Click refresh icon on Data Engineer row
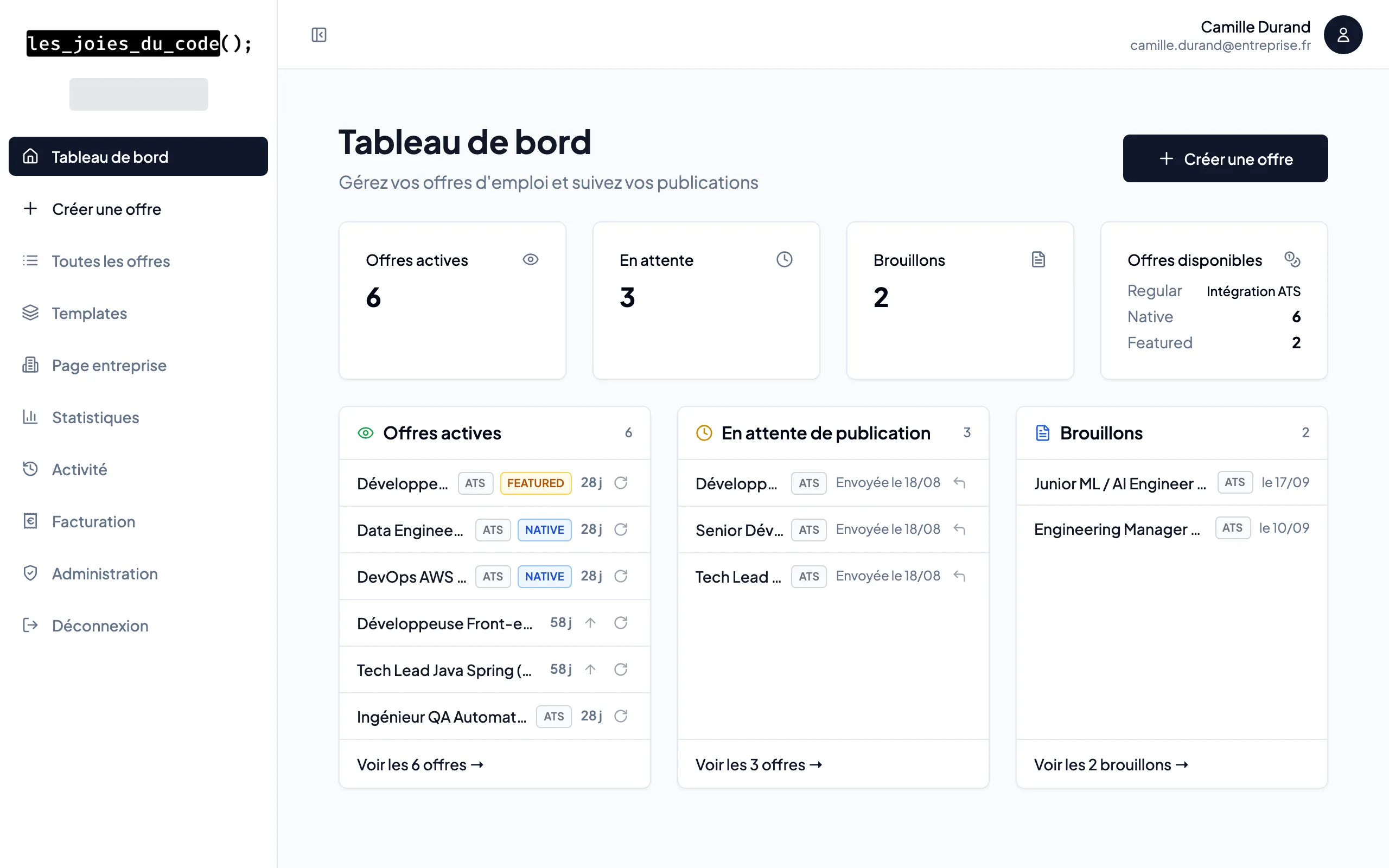The image size is (1389, 868). click(x=621, y=529)
